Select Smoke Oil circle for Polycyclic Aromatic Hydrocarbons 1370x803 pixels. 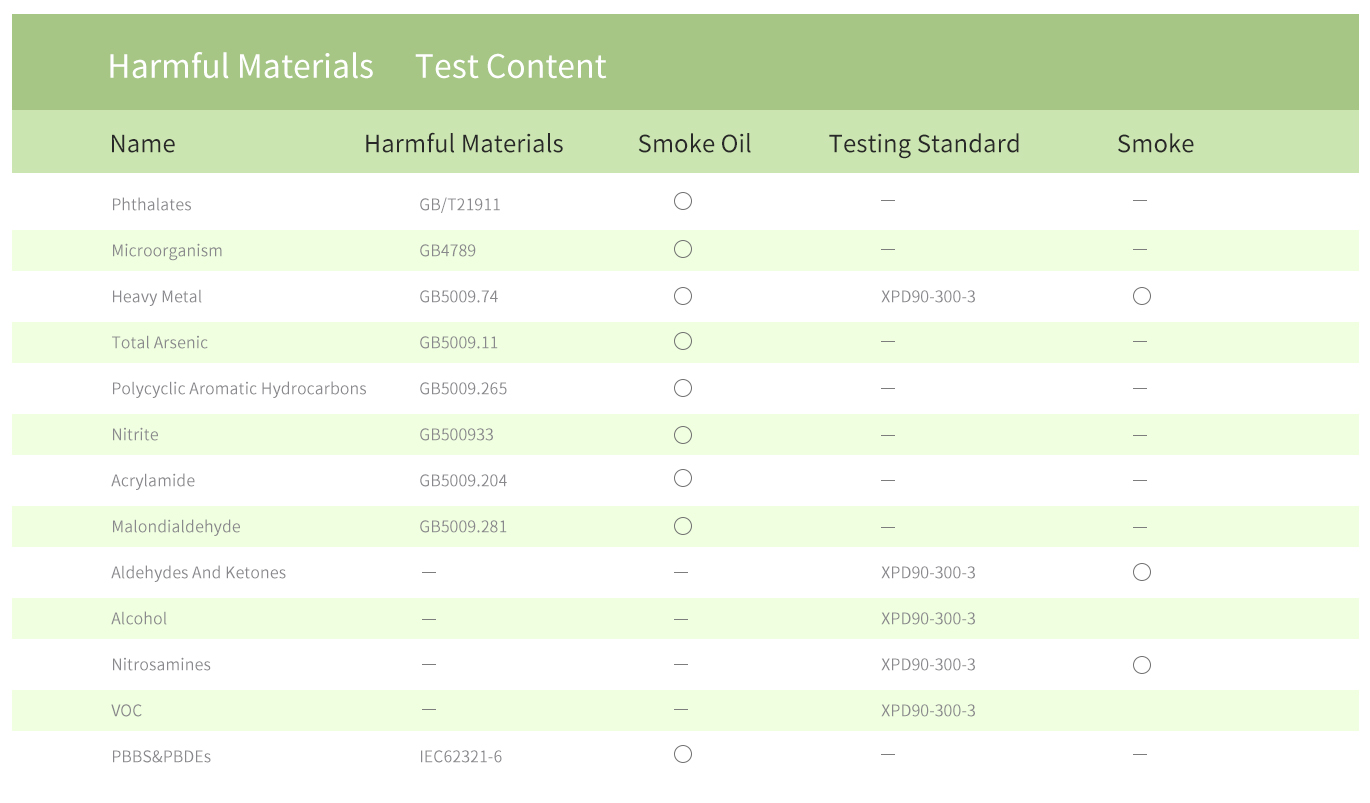tap(683, 388)
